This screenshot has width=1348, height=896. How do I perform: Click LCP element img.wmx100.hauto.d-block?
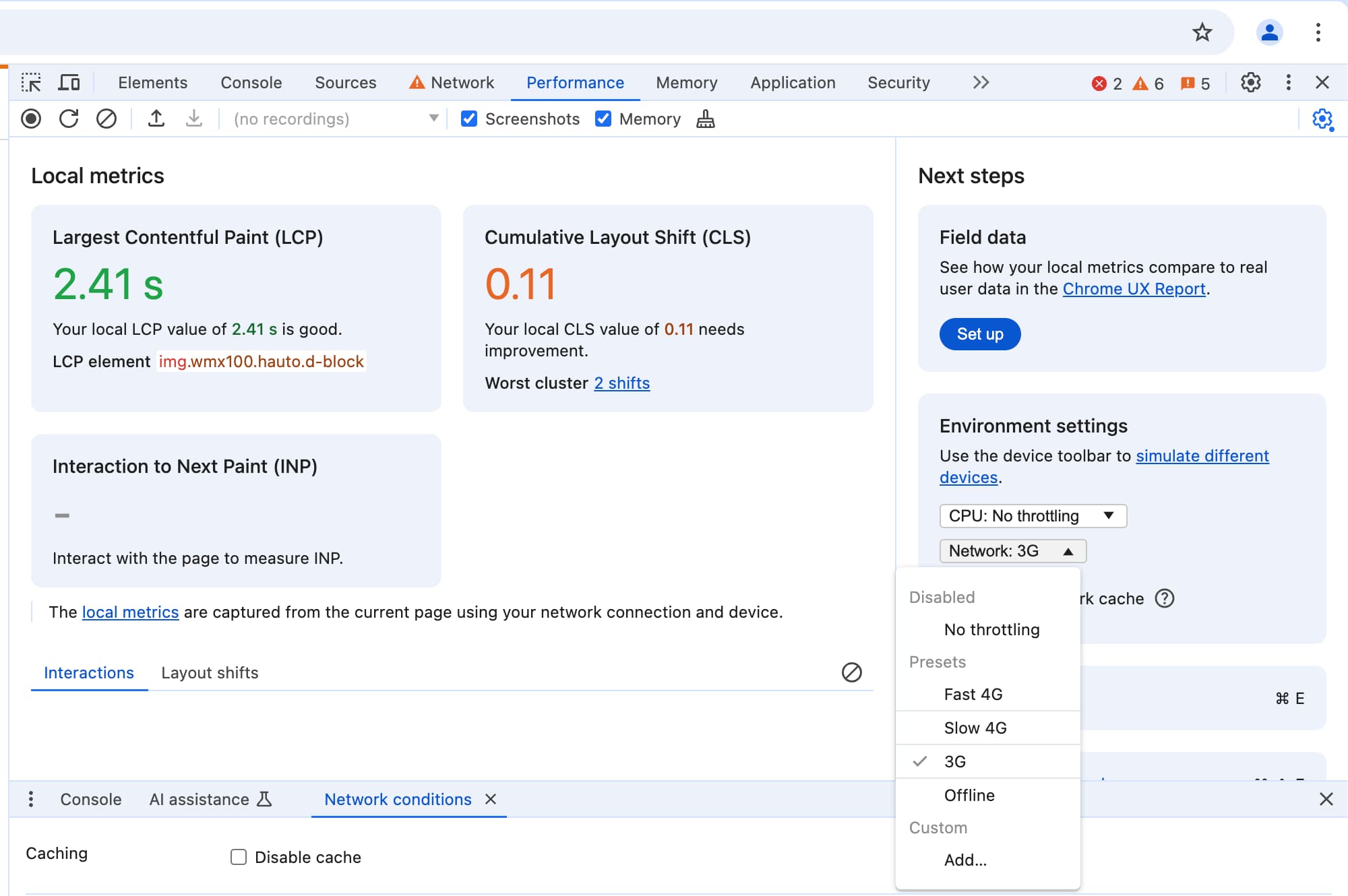coord(262,361)
